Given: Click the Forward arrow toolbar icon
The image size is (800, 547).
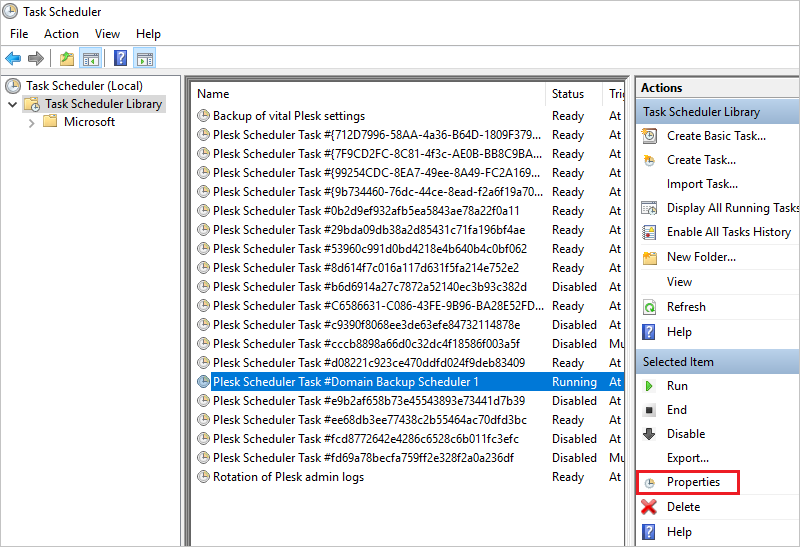Looking at the screenshot, I should 36,58.
